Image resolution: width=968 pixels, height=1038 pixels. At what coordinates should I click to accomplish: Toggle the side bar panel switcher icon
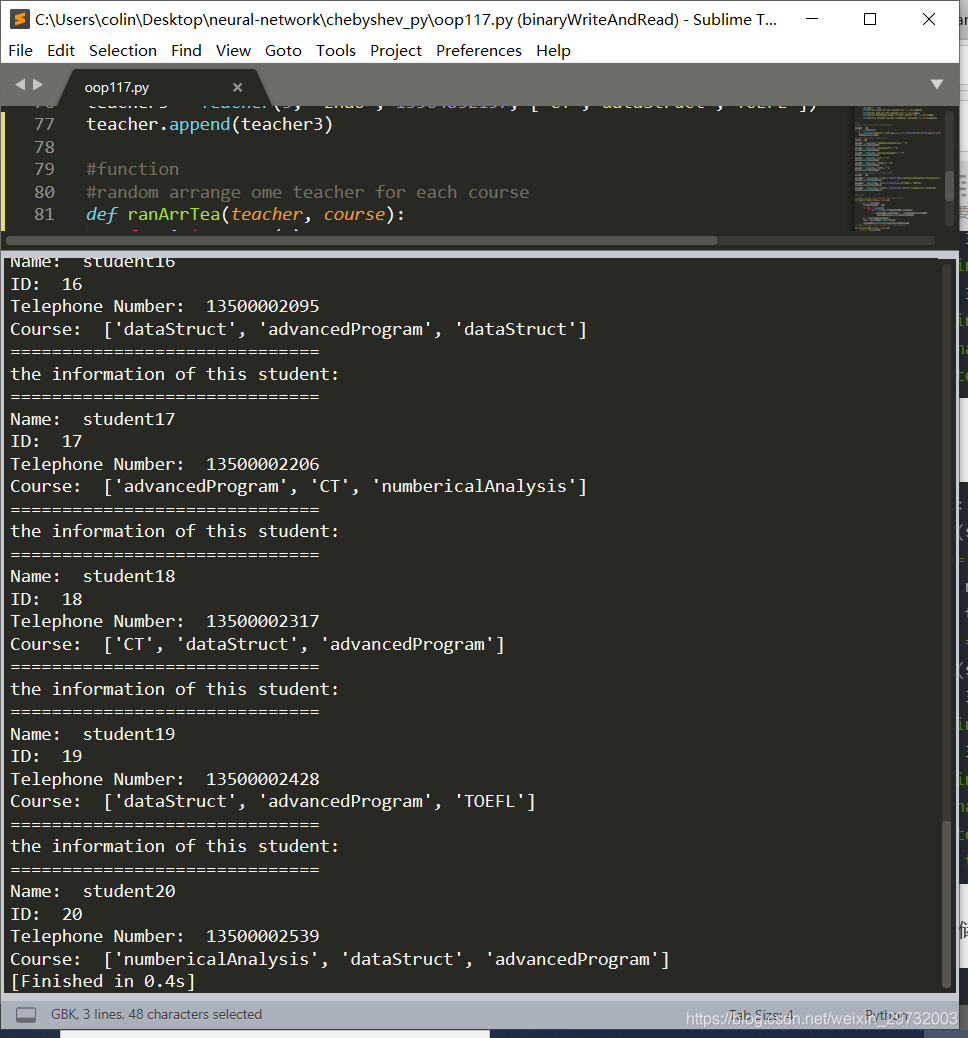[26, 1014]
